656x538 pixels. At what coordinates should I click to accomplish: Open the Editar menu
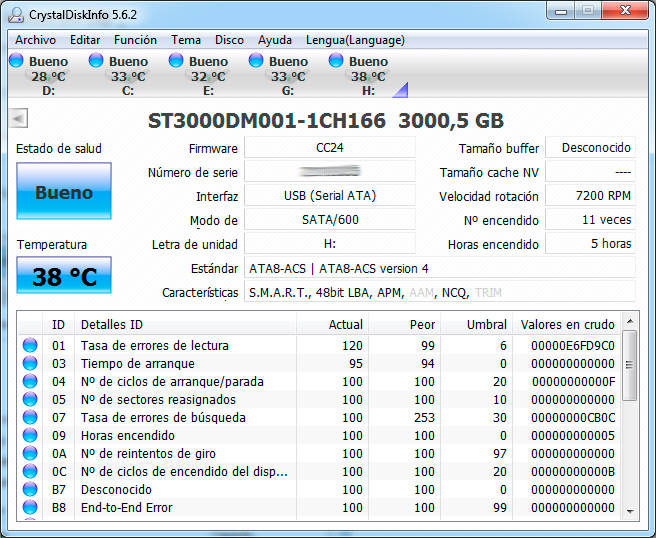click(x=85, y=40)
